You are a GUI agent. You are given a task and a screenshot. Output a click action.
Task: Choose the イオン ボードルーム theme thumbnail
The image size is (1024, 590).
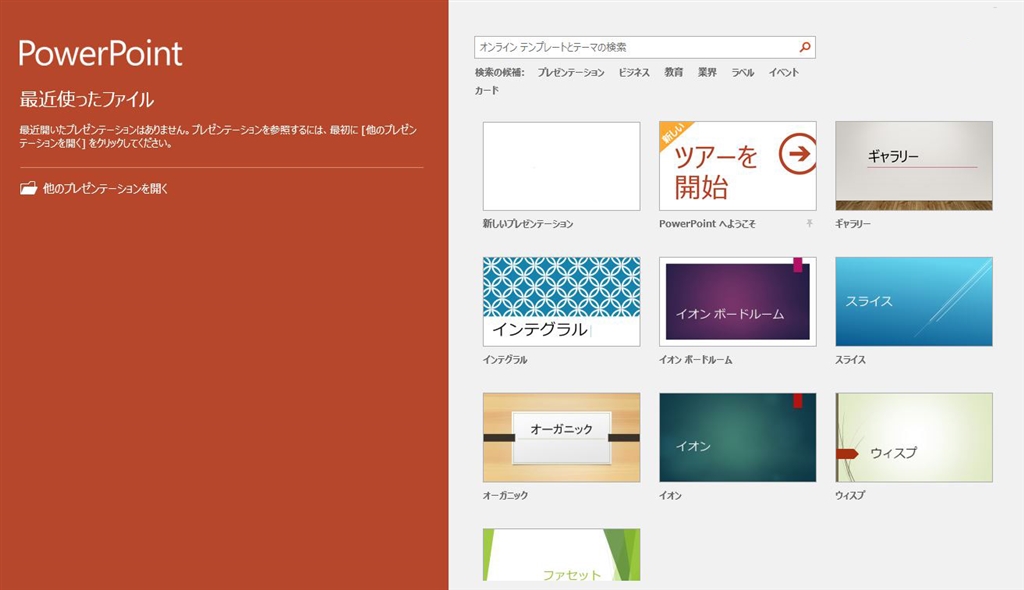coord(738,301)
